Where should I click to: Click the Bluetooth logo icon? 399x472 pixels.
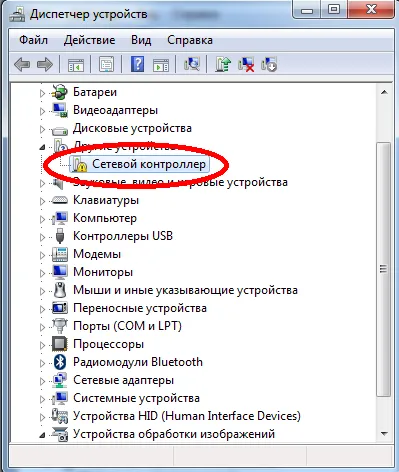pos(60,362)
